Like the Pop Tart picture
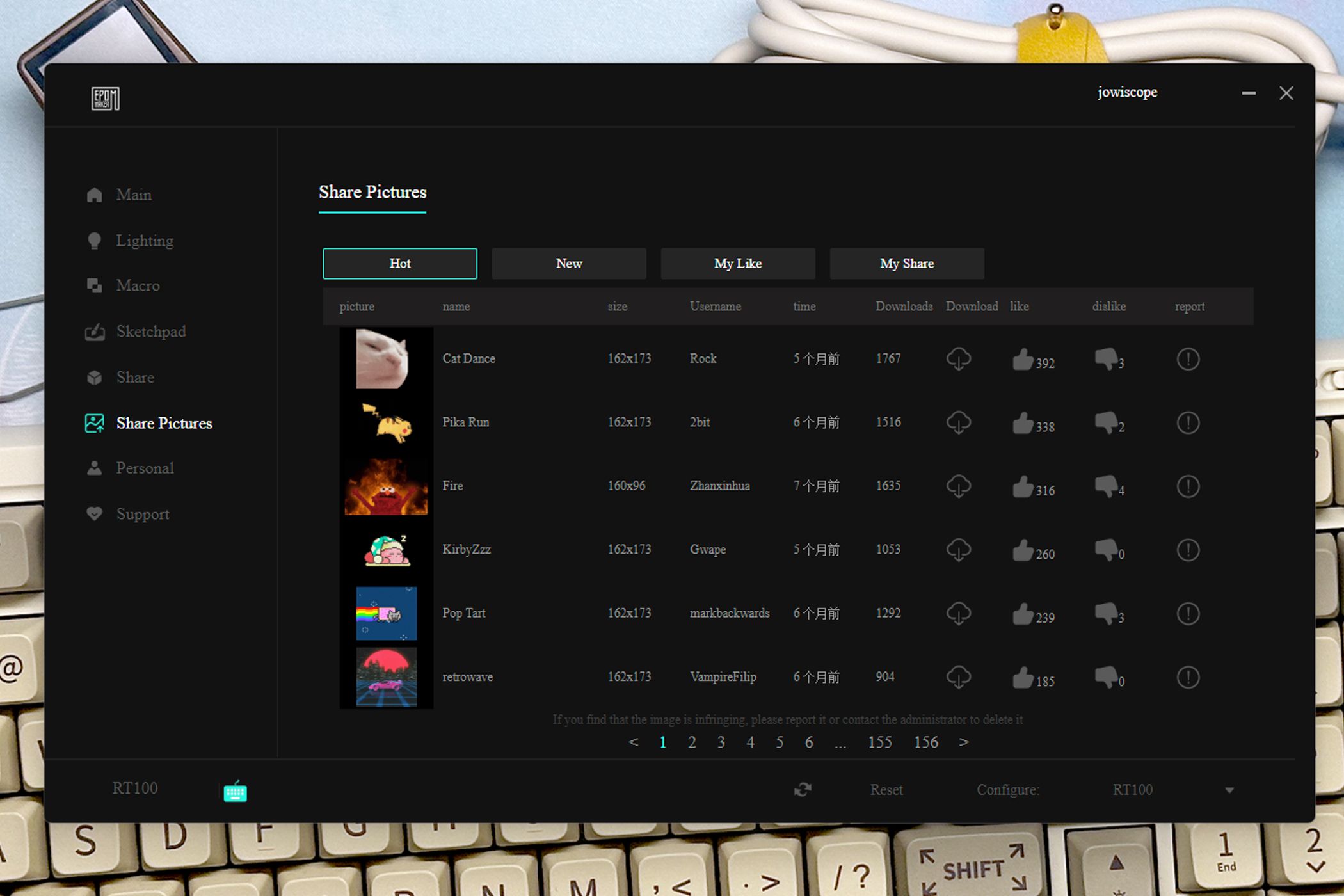 pos(1022,614)
